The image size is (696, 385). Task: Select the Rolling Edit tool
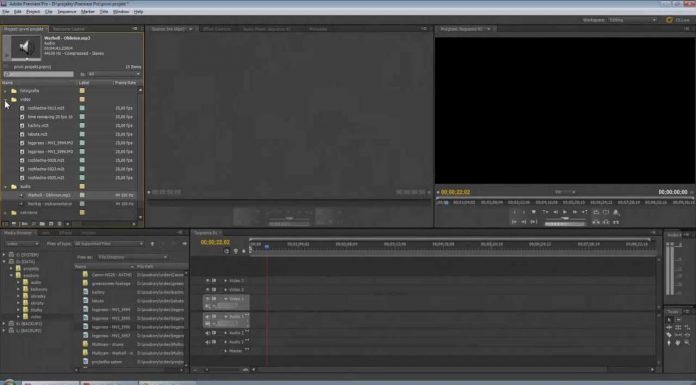click(678, 327)
